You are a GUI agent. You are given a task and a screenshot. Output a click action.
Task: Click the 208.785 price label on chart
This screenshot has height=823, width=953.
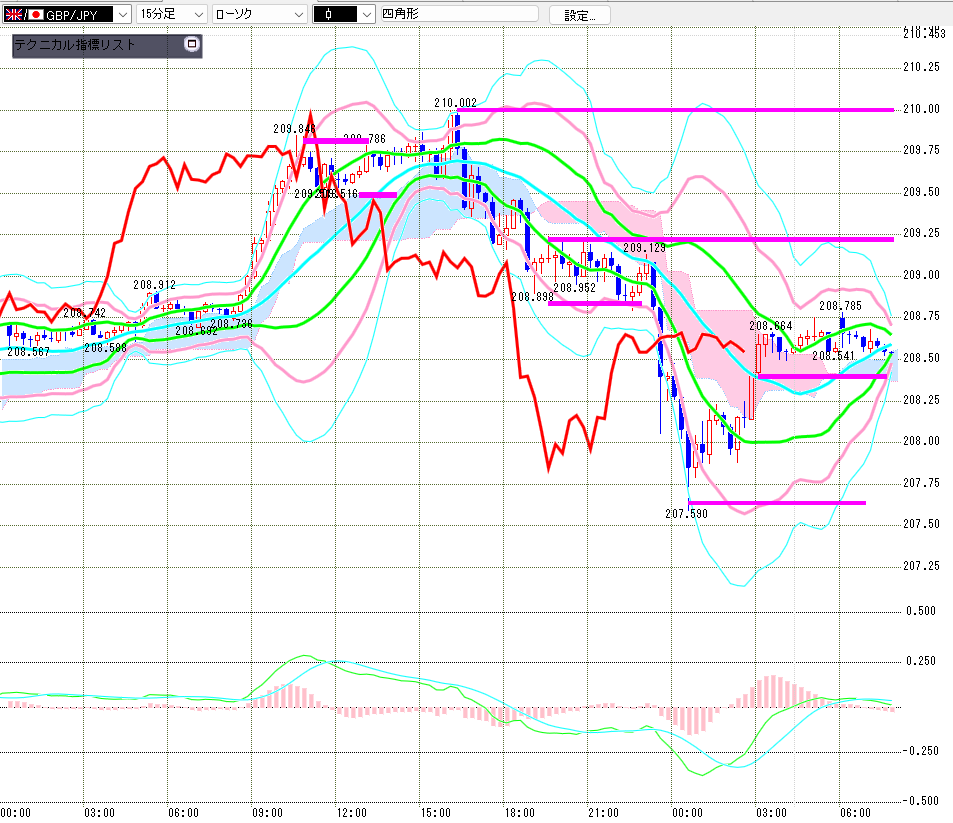840,306
